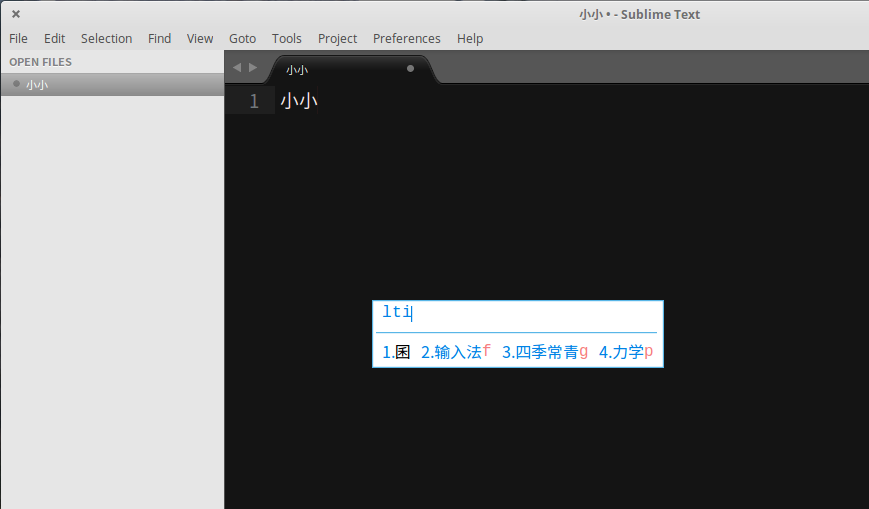Open the Tools menu
Screen dimensions: 869x509
286,38
